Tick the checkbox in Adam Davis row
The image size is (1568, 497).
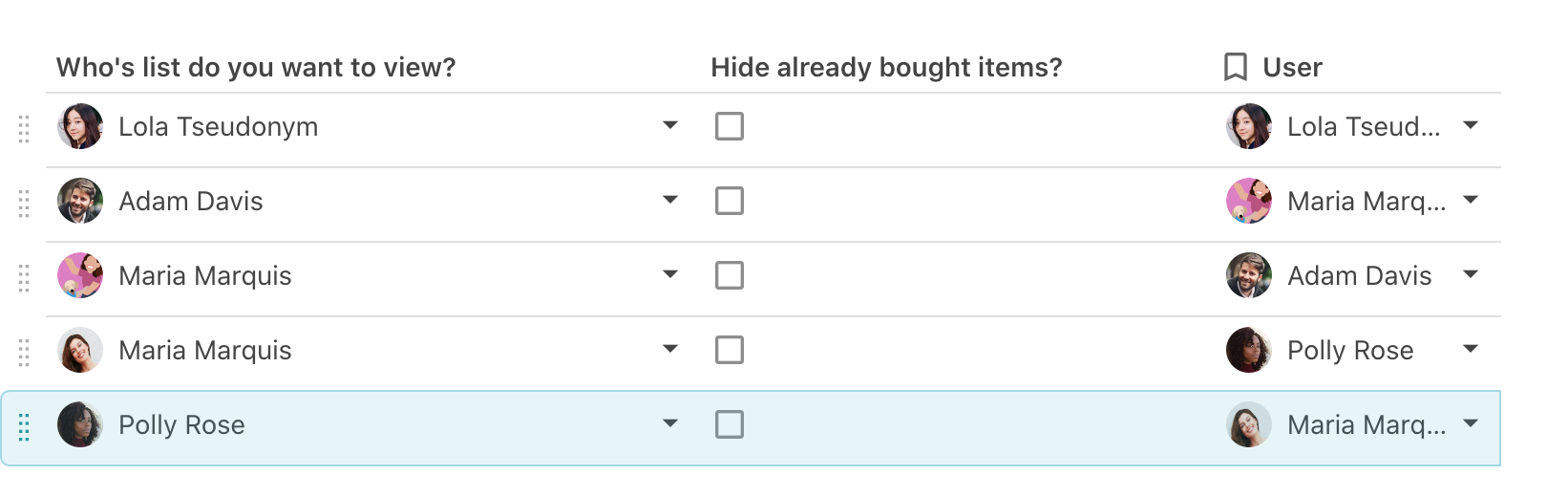click(x=730, y=201)
